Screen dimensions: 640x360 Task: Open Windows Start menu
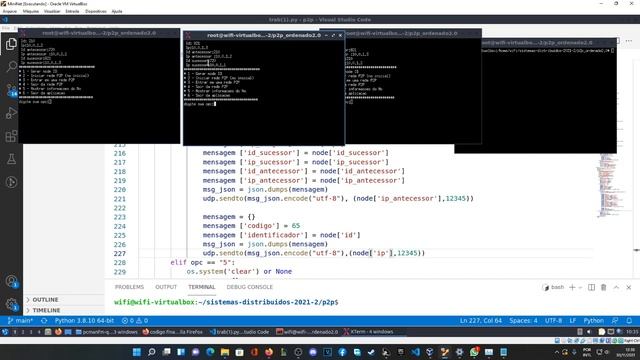(137, 352)
